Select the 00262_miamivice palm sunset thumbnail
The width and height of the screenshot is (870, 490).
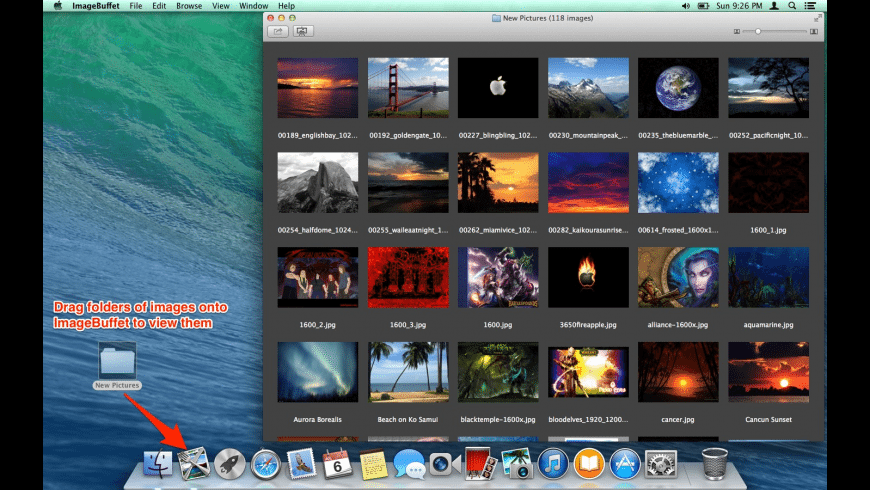(498, 183)
